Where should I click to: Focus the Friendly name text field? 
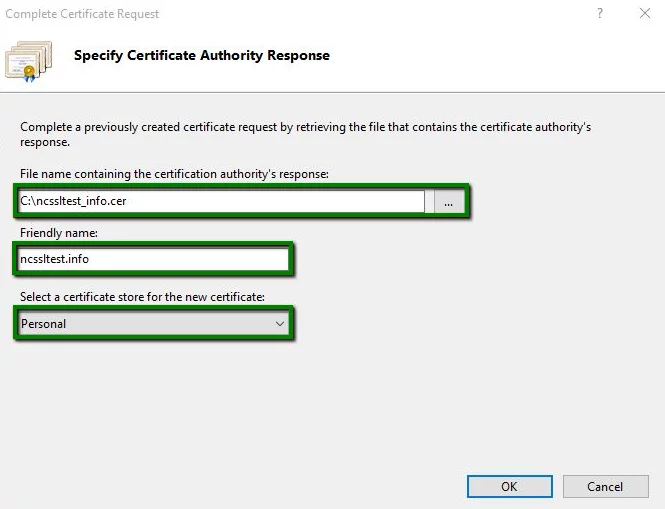pyautogui.click(x=152, y=260)
